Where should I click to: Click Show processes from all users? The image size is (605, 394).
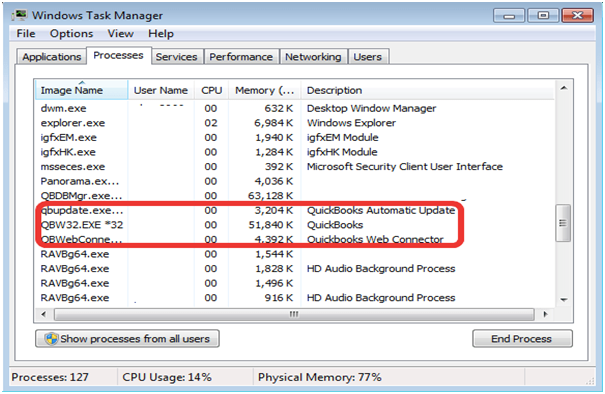127,339
